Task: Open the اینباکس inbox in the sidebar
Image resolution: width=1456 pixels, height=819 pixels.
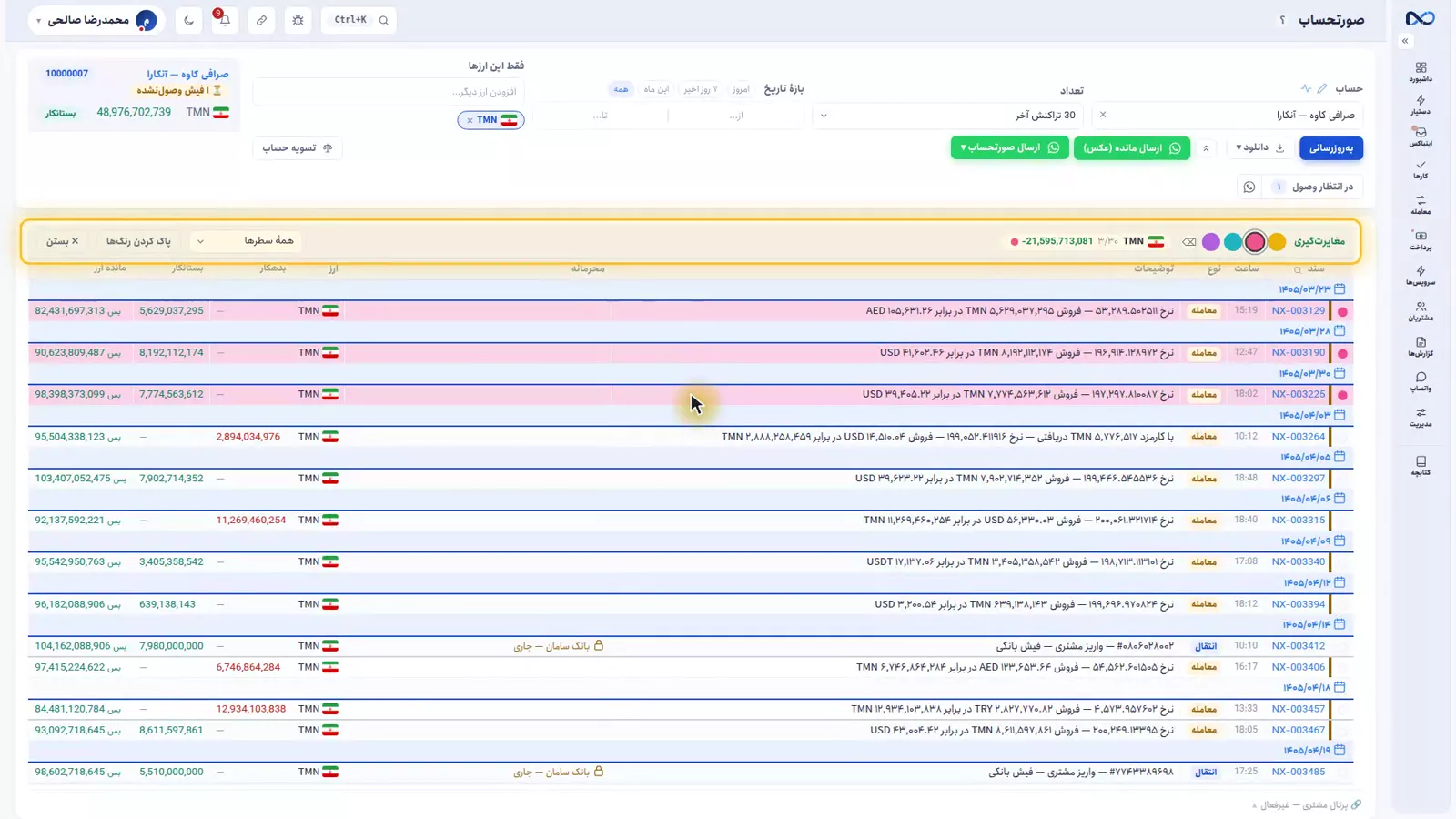Action: 1421,136
